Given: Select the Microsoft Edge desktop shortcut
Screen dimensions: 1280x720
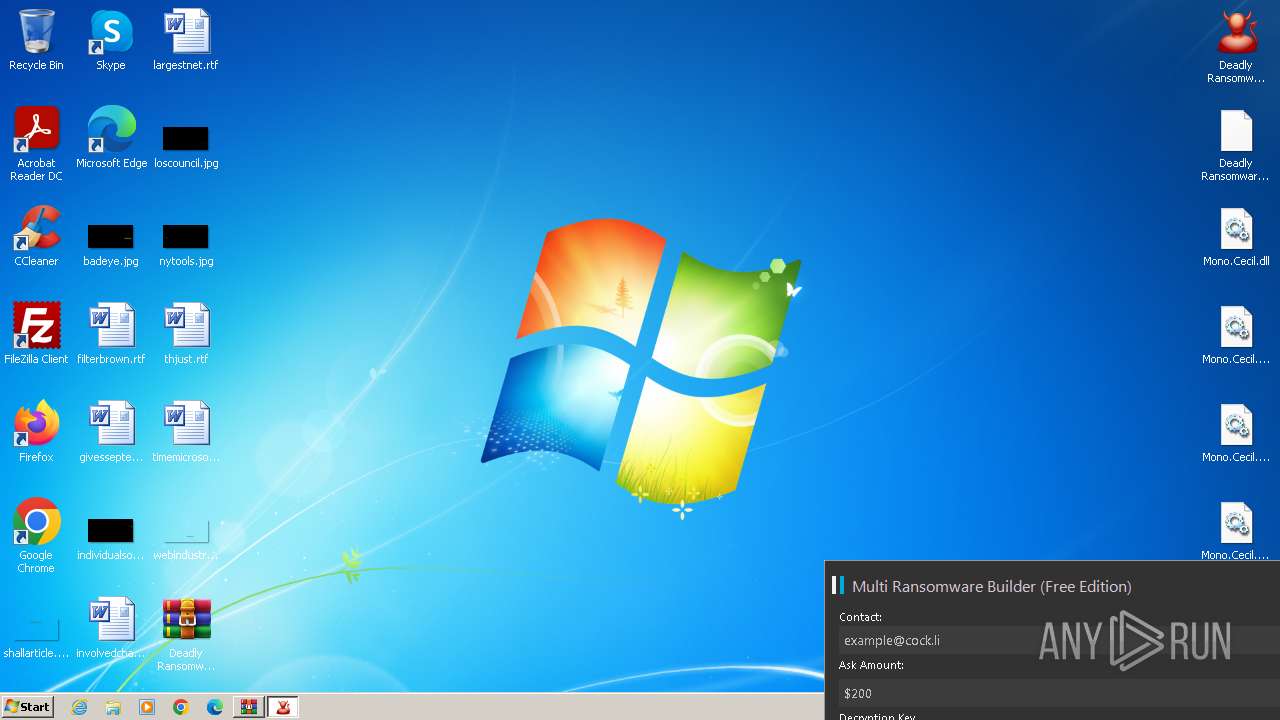Looking at the screenshot, I should point(111,138).
